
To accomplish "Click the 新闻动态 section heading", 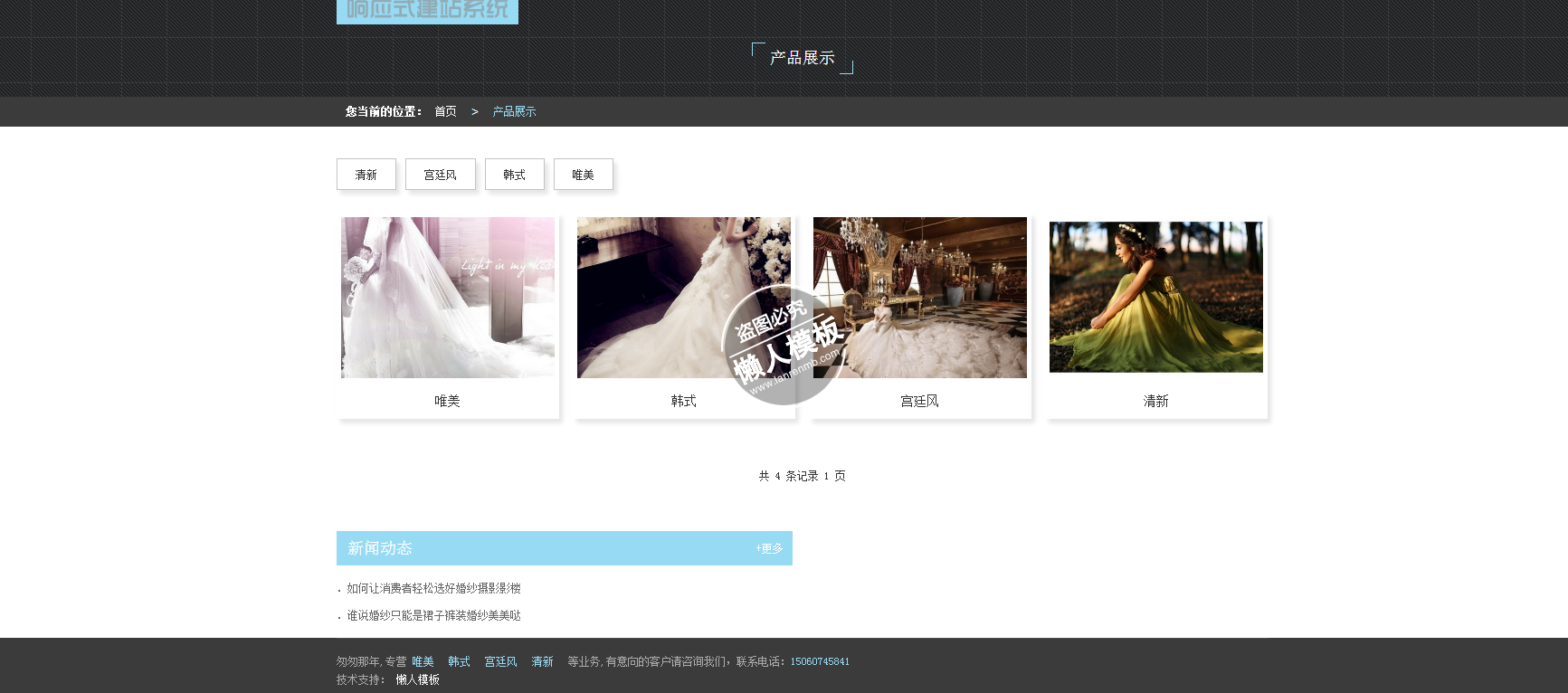I will click(380, 548).
